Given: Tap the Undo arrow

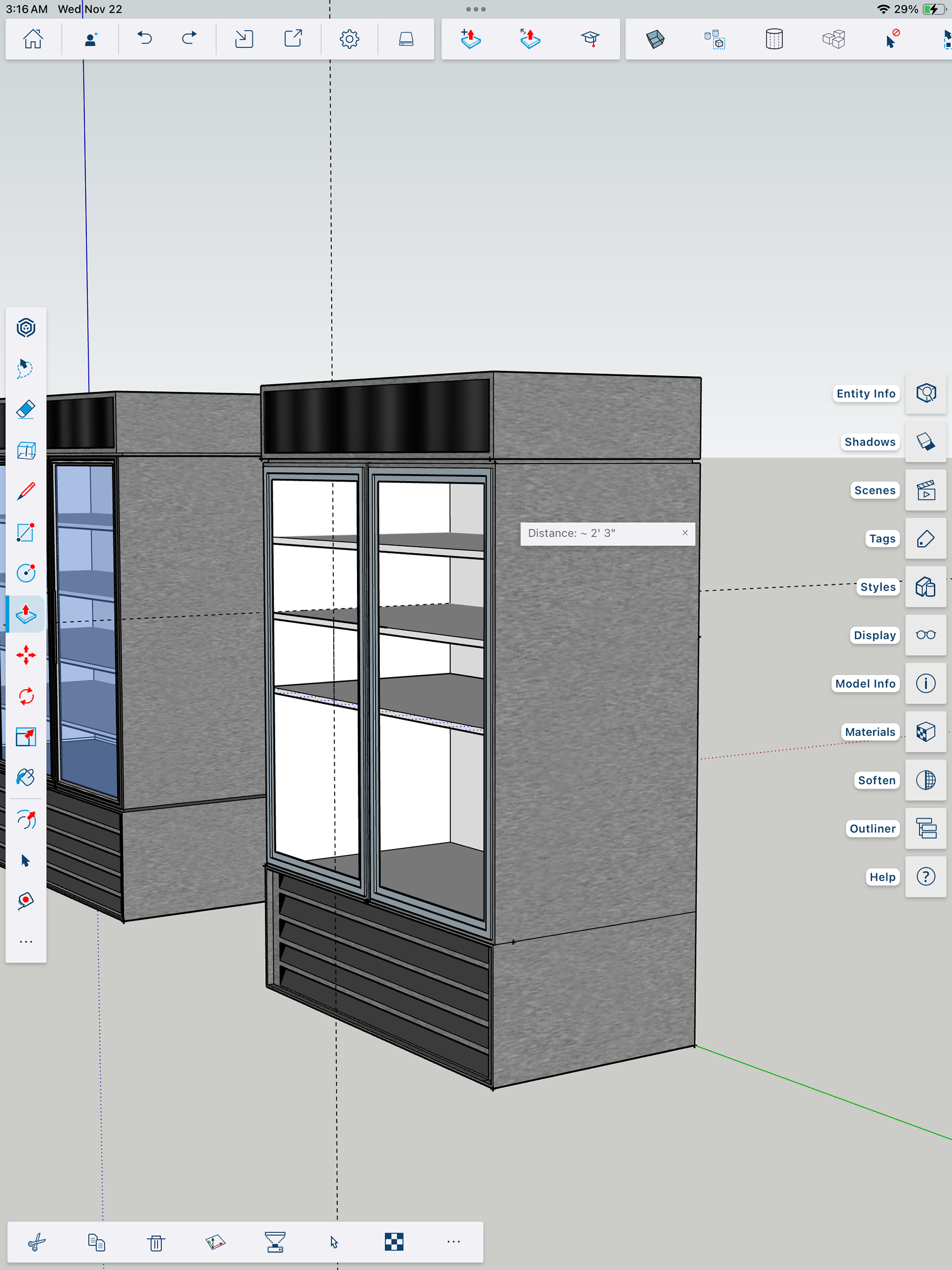Looking at the screenshot, I should point(145,39).
